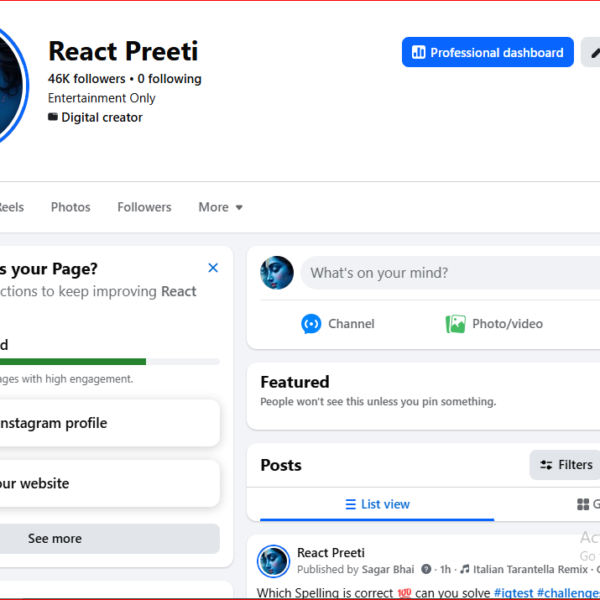Viewport: 600px width, 600px height.
Task: Open the Followers tab
Action: pyautogui.click(x=144, y=207)
